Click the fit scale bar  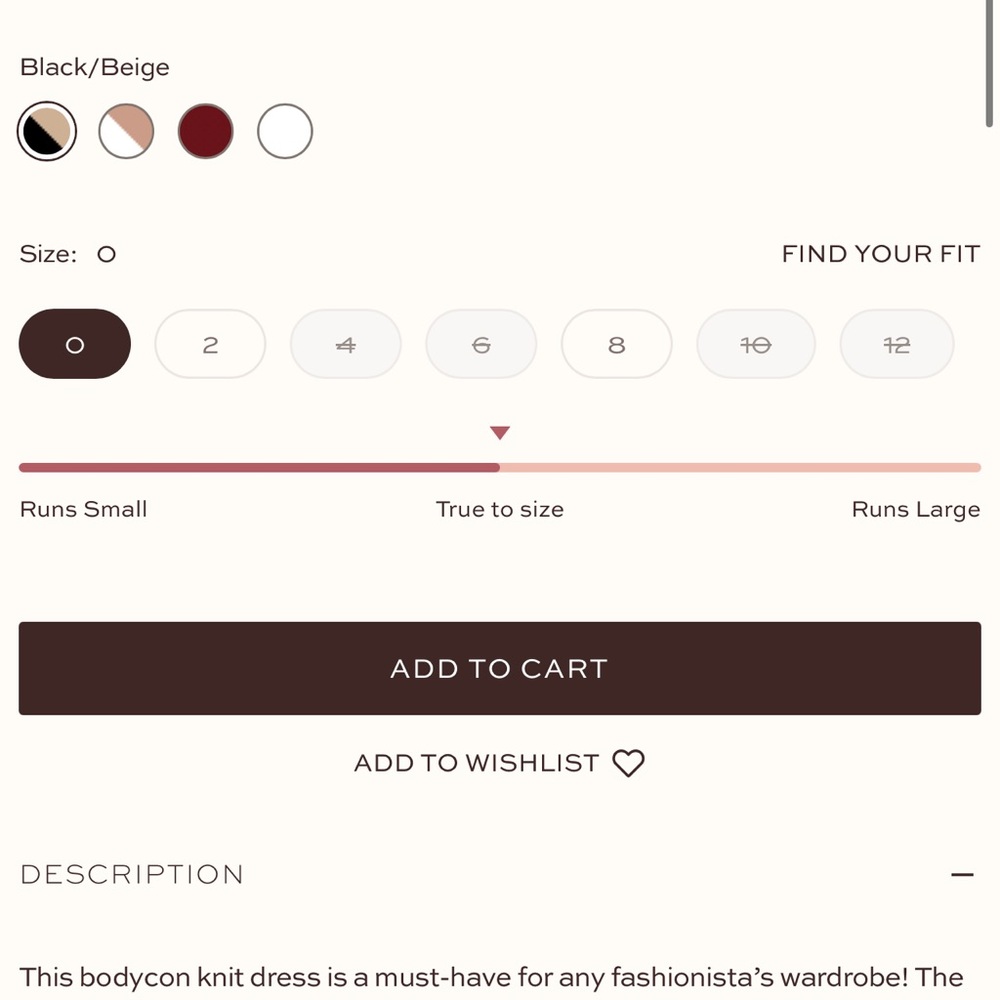[500, 467]
